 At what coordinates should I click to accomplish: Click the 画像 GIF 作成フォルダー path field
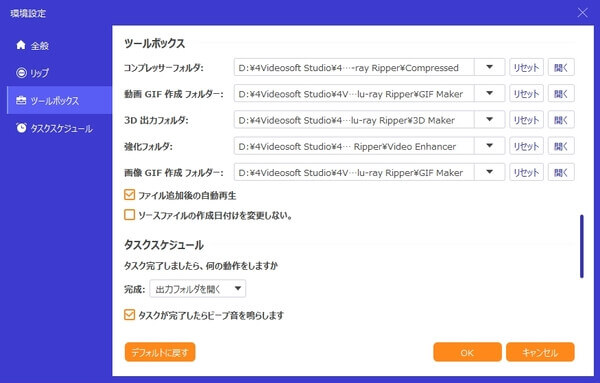pyautogui.click(x=354, y=173)
